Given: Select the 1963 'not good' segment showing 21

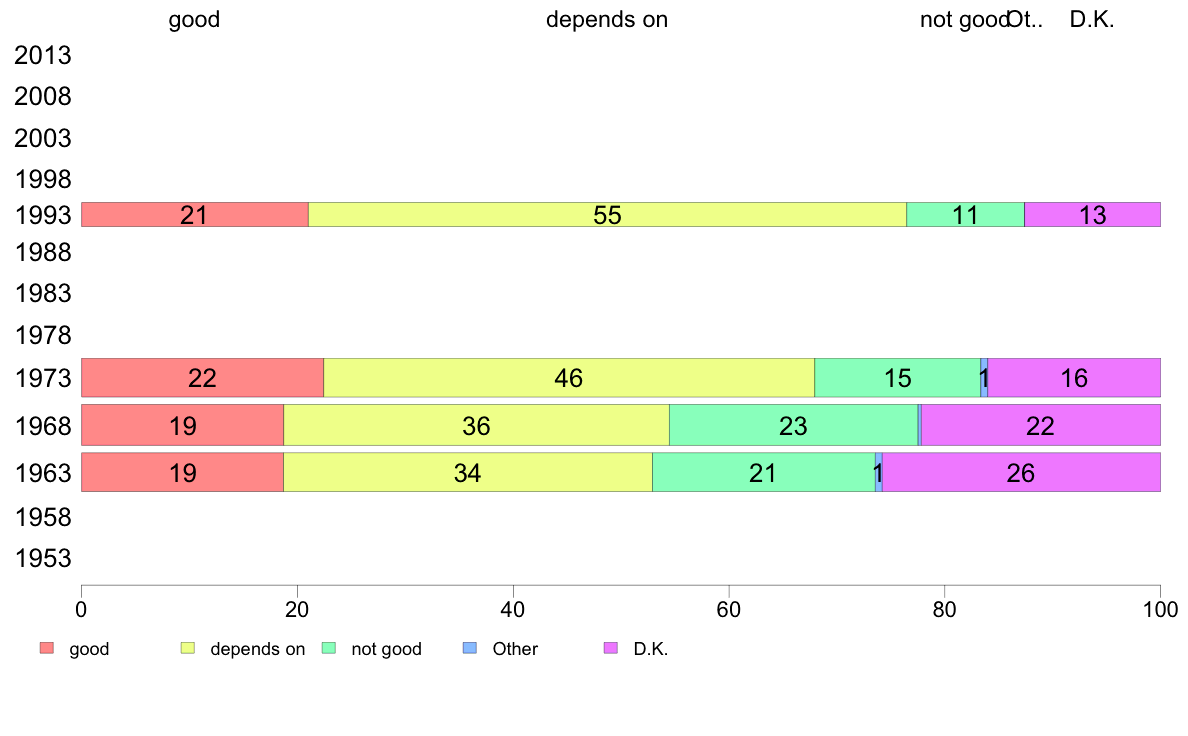Looking at the screenshot, I should point(763,472).
